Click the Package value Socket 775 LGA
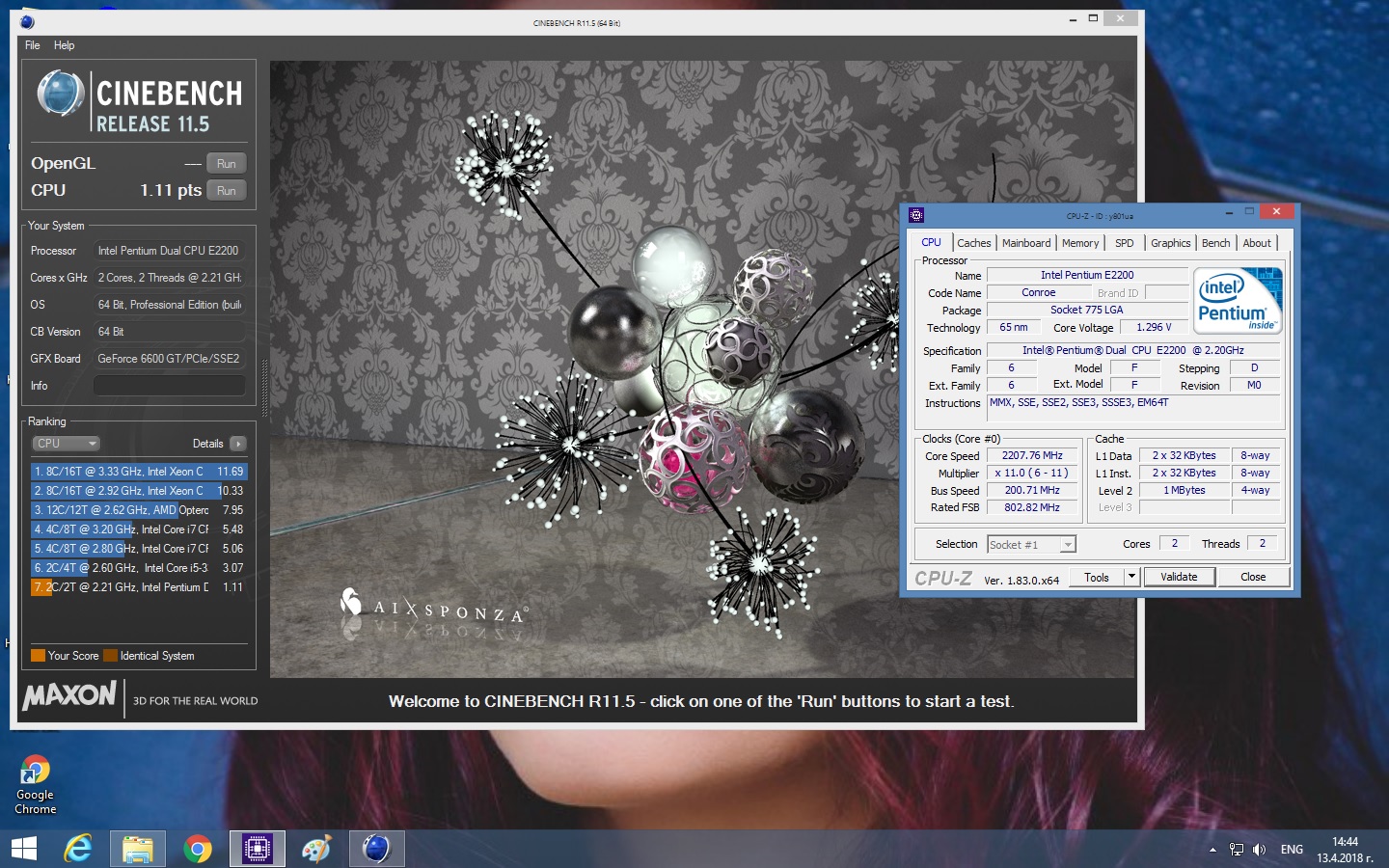The image size is (1389, 868). pyautogui.click(x=1087, y=310)
